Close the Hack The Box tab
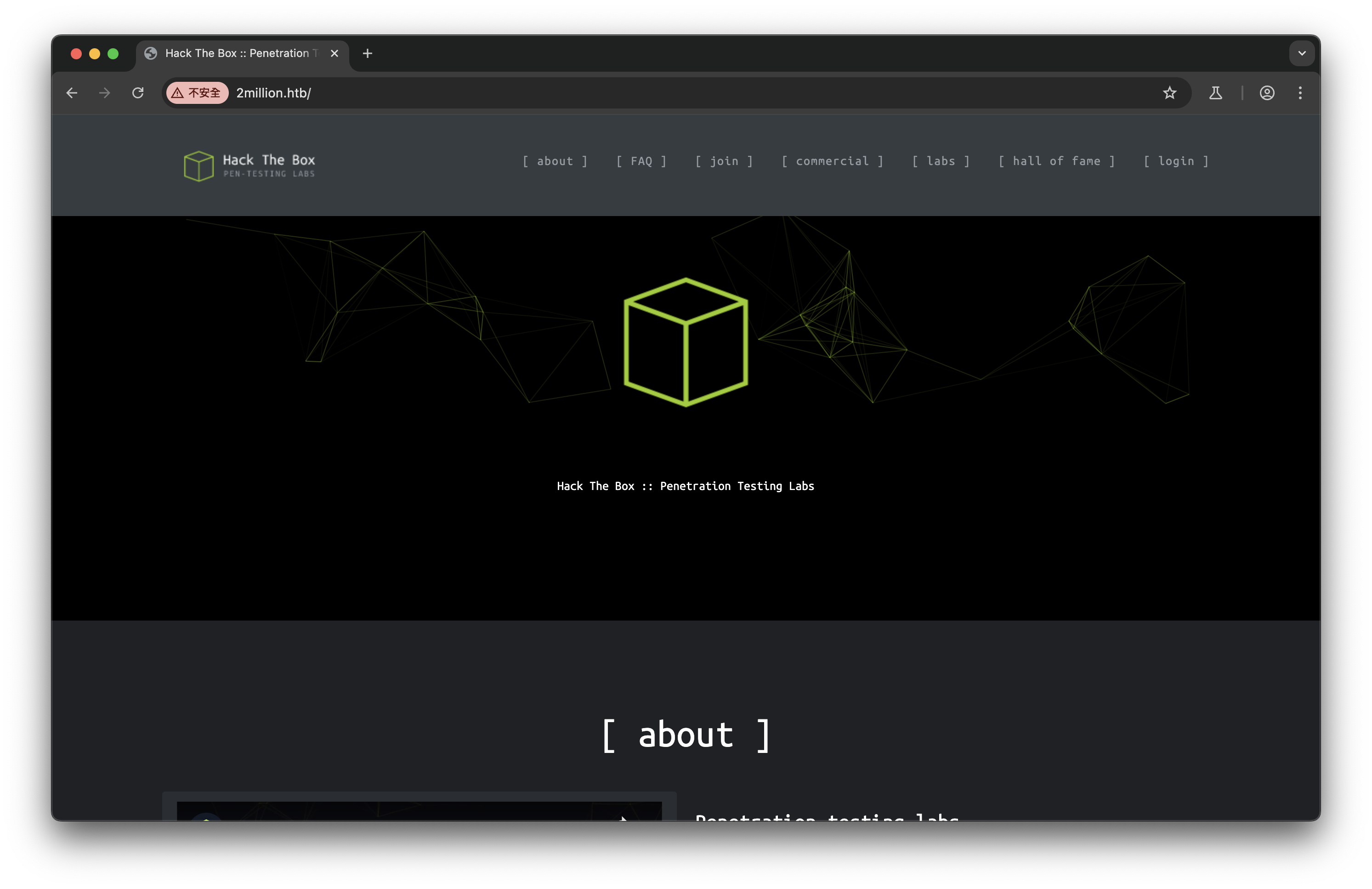Viewport: 1372px width, 889px height. tap(334, 53)
